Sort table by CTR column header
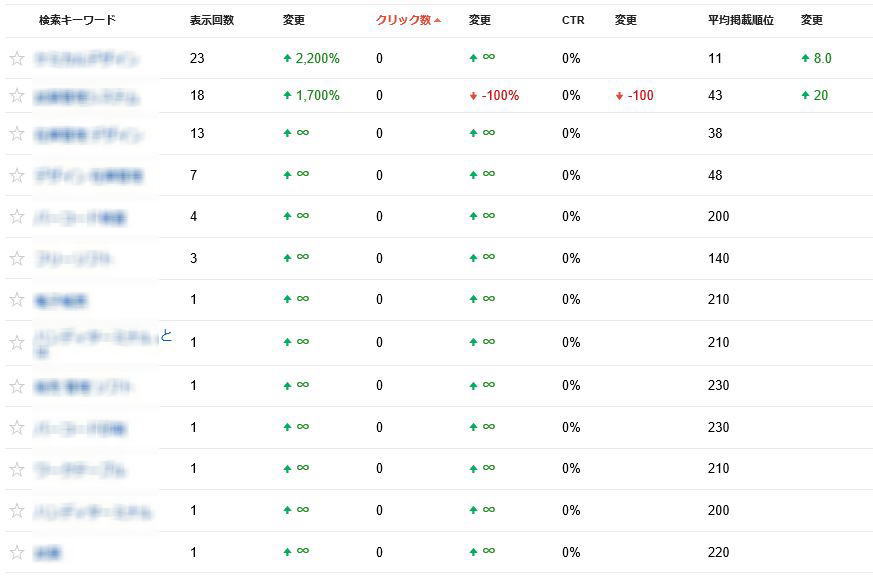The height and width of the screenshot is (576, 873). click(573, 20)
